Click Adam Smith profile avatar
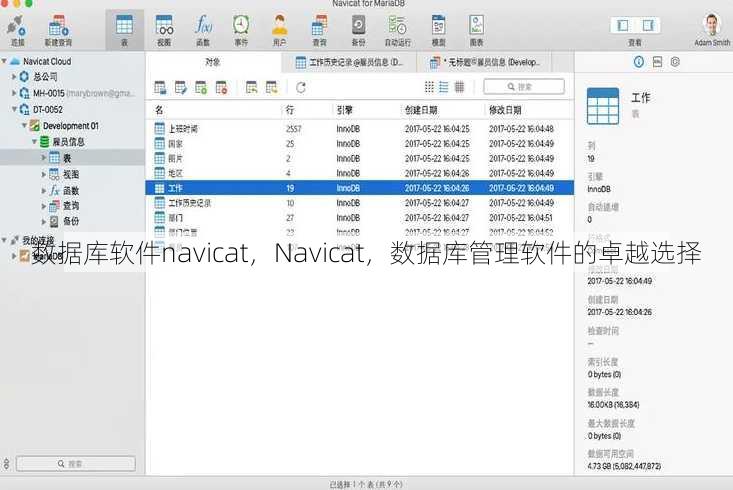Image resolution: width=733 pixels, height=490 pixels. [x=712, y=25]
